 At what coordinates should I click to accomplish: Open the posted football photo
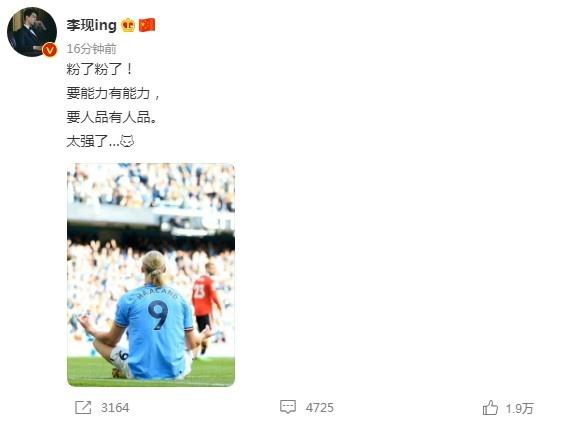[151, 275]
